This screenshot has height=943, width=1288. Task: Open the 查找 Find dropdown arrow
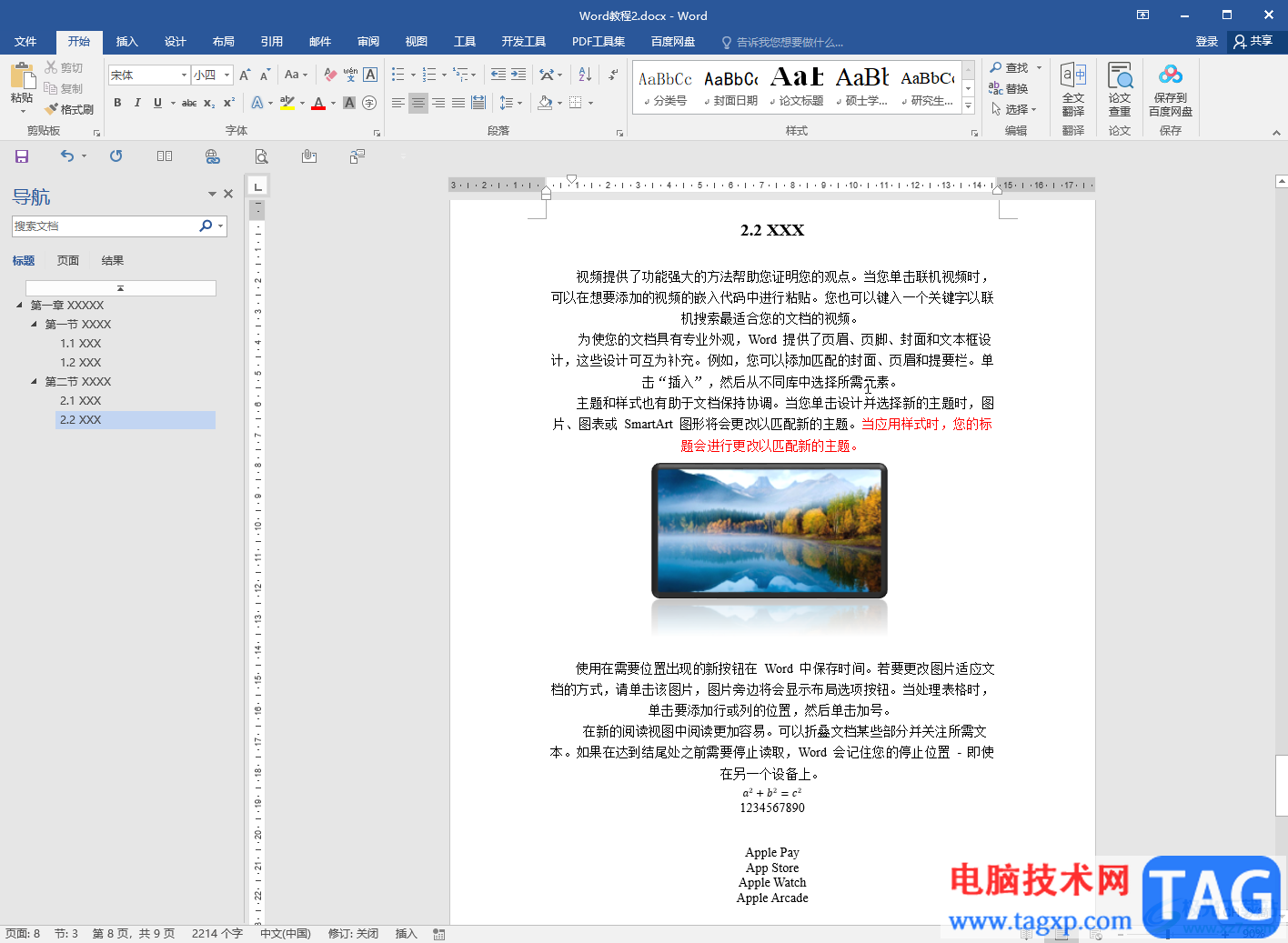[x=1040, y=67]
